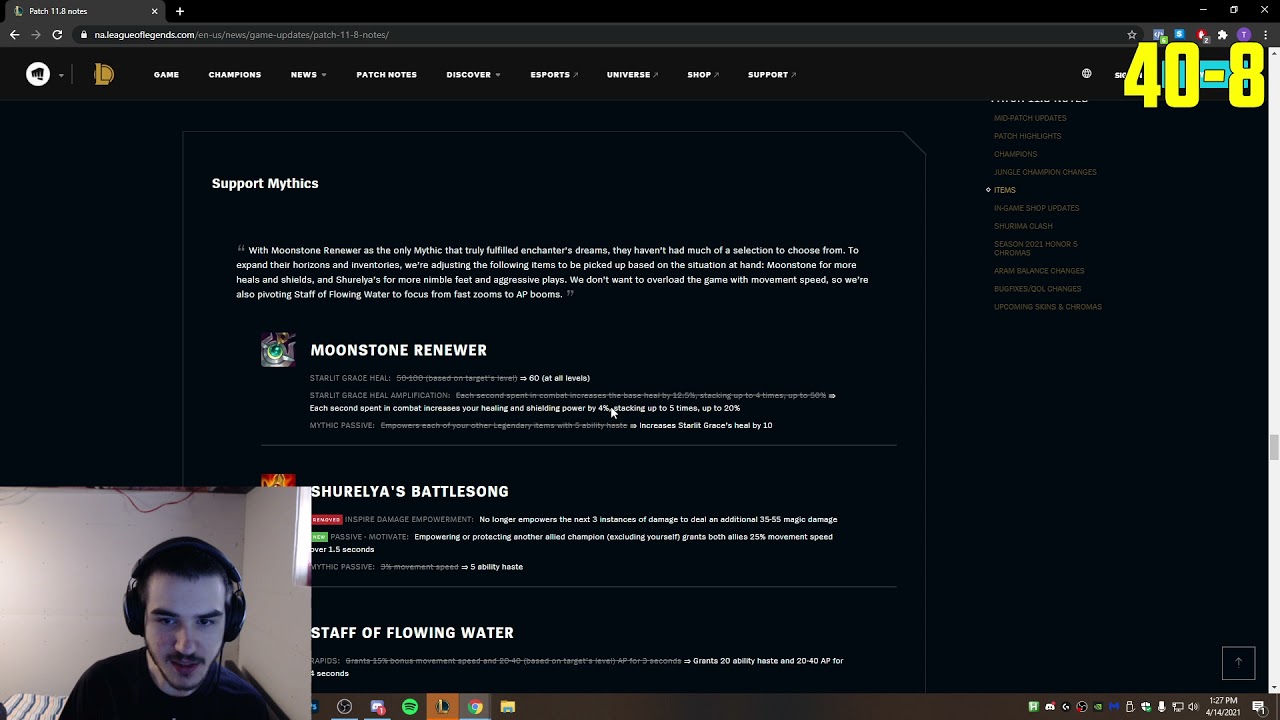
Task: Jump to UPCOMING SKINS & CHROMAS section
Action: point(1048,307)
